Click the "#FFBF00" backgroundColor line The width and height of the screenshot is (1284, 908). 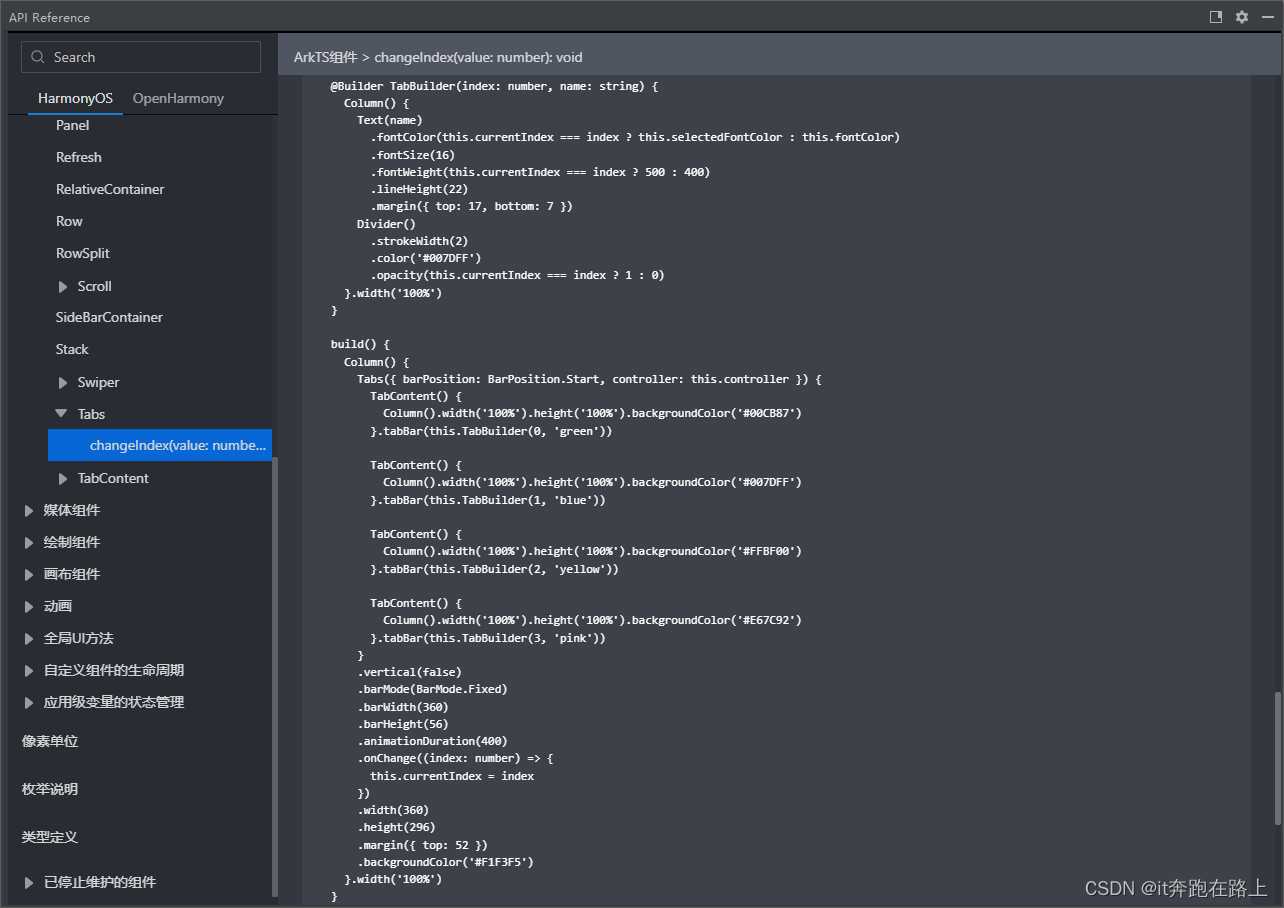pyautogui.click(x=592, y=551)
